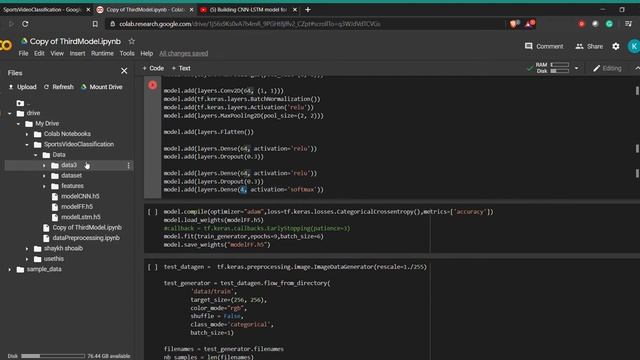Screen dimensions: 640x360
Task: Open the data3 folder options menu
Action: (129, 165)
